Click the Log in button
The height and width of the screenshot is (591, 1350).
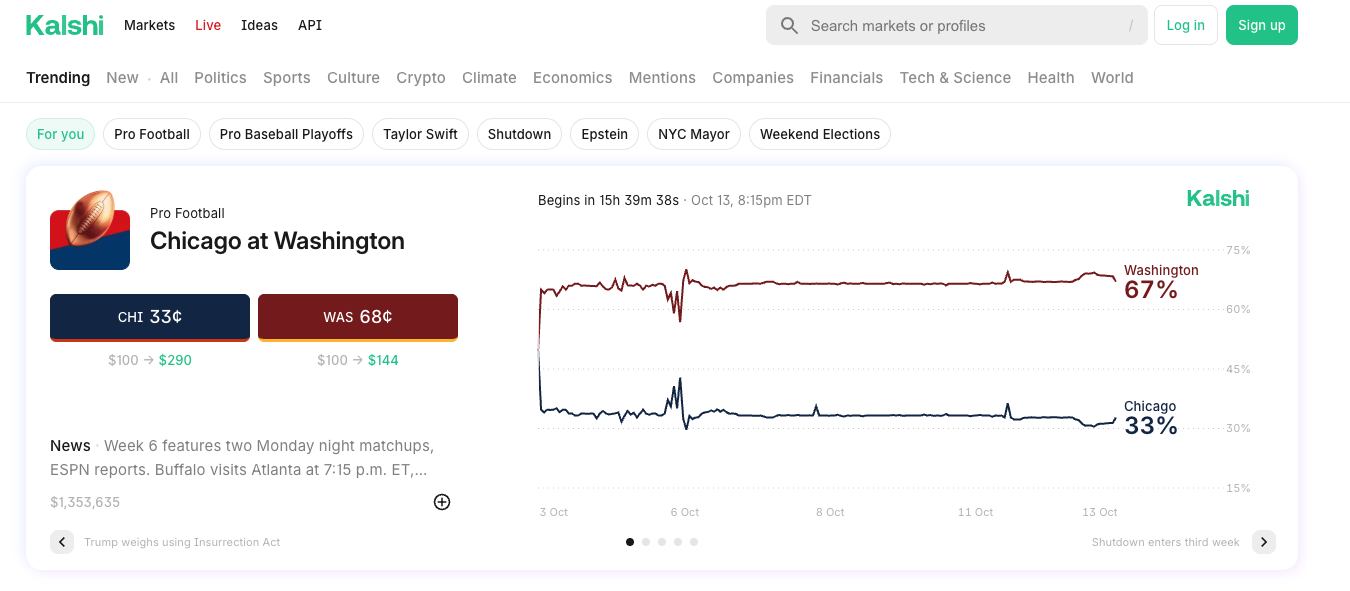[x=1185, y=25]
